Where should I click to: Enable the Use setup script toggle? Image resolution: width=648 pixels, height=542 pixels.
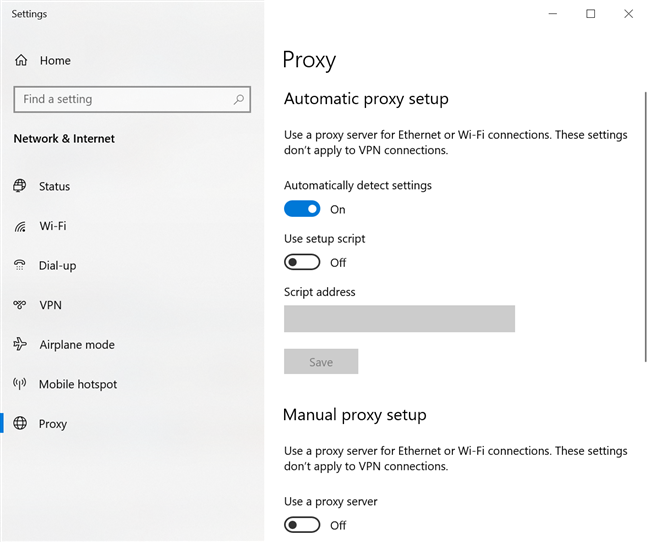click(x=302, y=262)
